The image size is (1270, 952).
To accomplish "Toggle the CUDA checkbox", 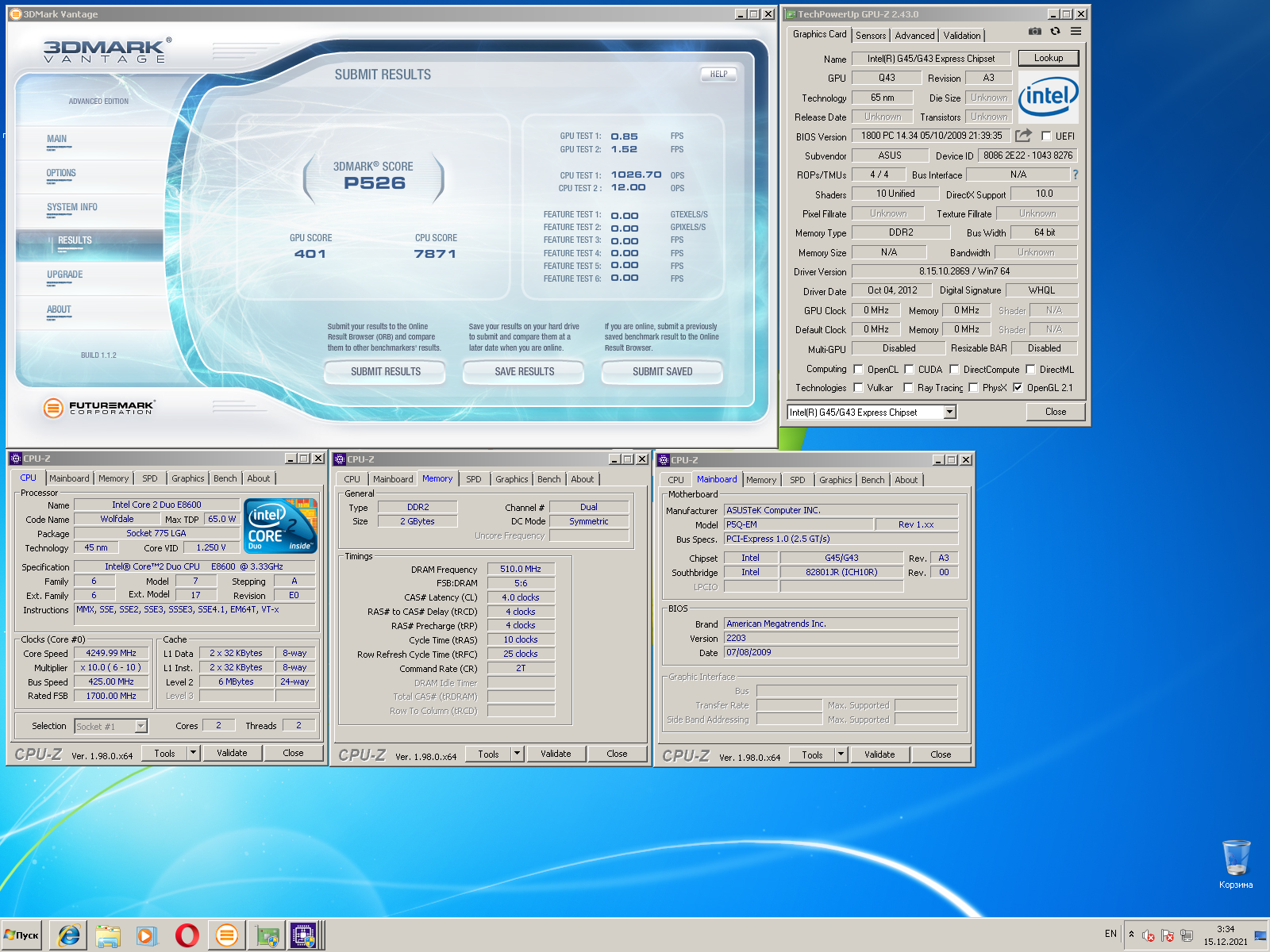I will (909, 369).
